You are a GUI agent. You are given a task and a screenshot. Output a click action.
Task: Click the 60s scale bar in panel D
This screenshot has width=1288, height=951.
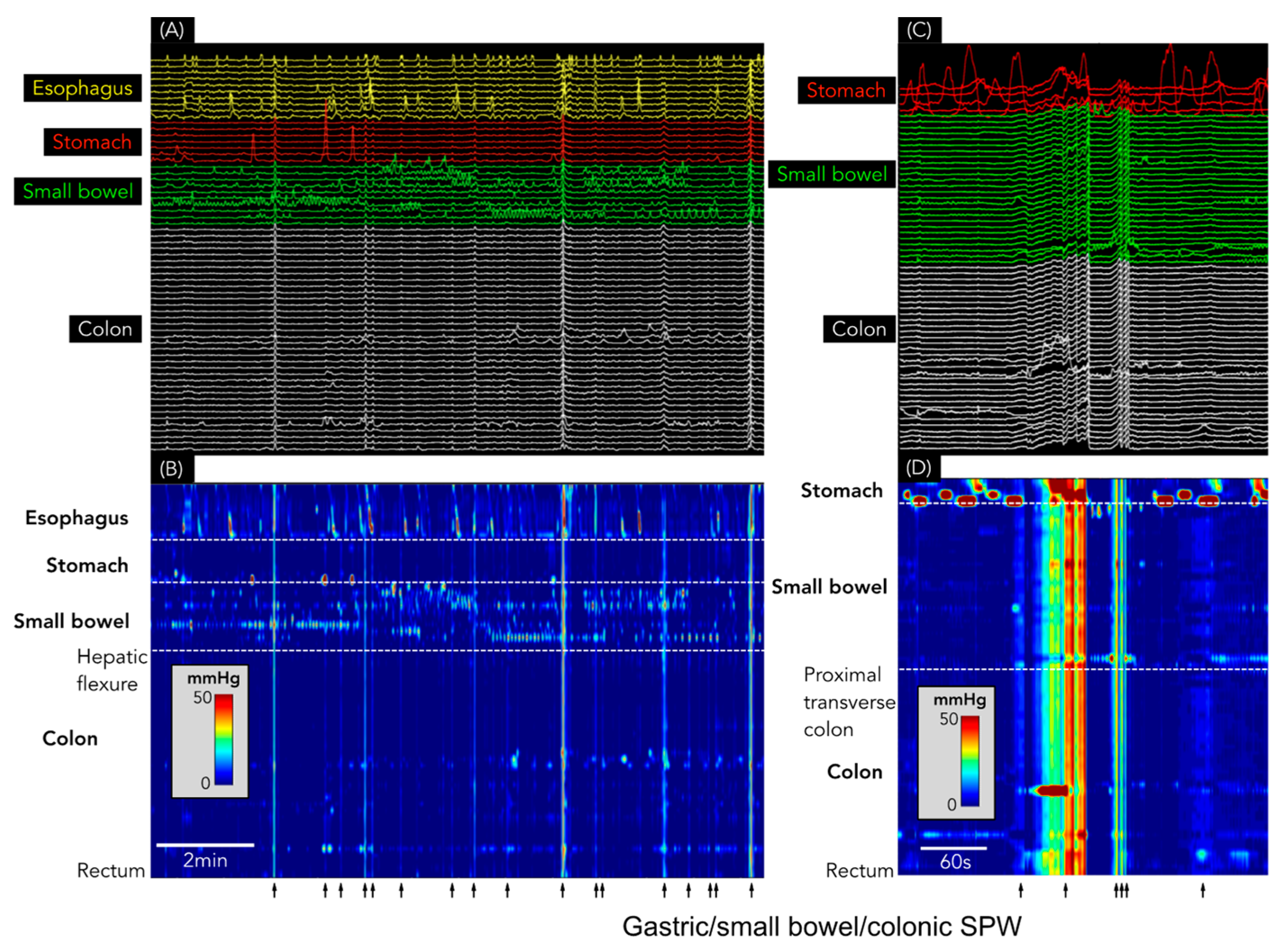953,848
